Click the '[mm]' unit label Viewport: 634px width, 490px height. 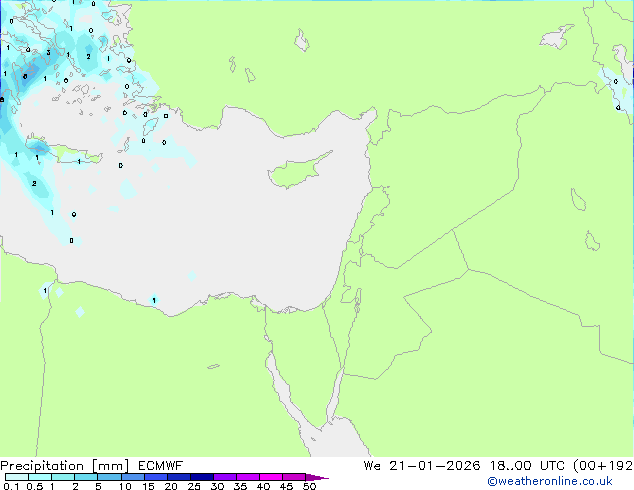[x=110, y=466]
